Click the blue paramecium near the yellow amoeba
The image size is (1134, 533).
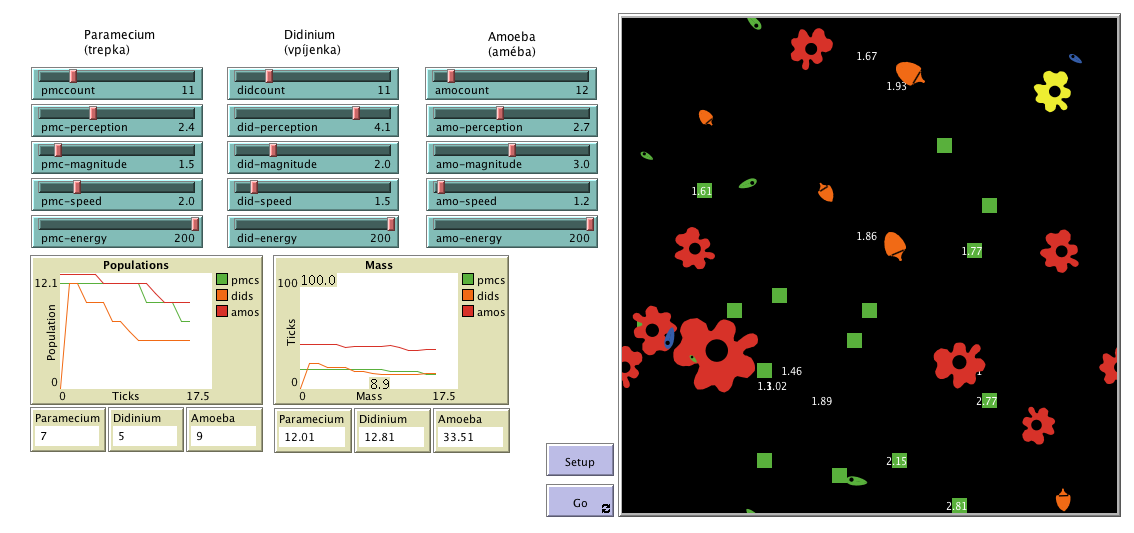pos(1075,59)
